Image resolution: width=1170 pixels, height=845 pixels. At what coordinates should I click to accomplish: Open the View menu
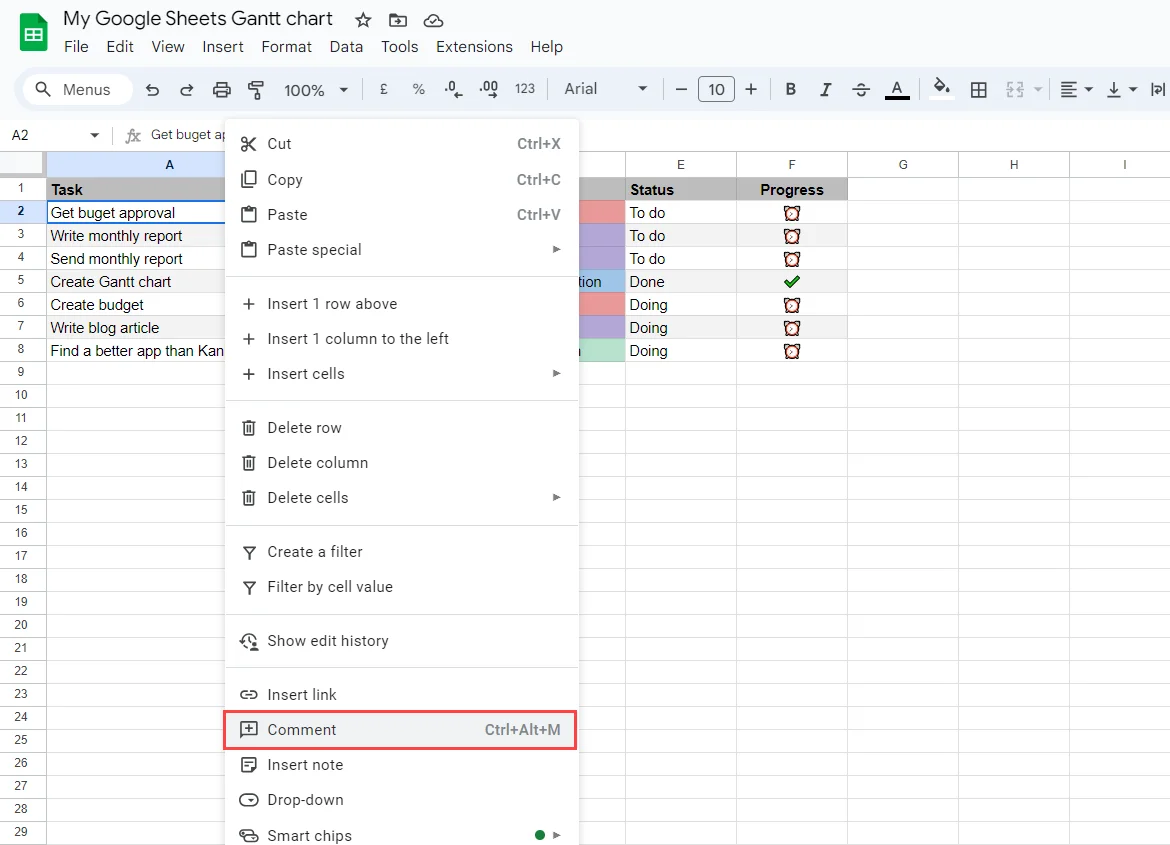tap(168, 47)
